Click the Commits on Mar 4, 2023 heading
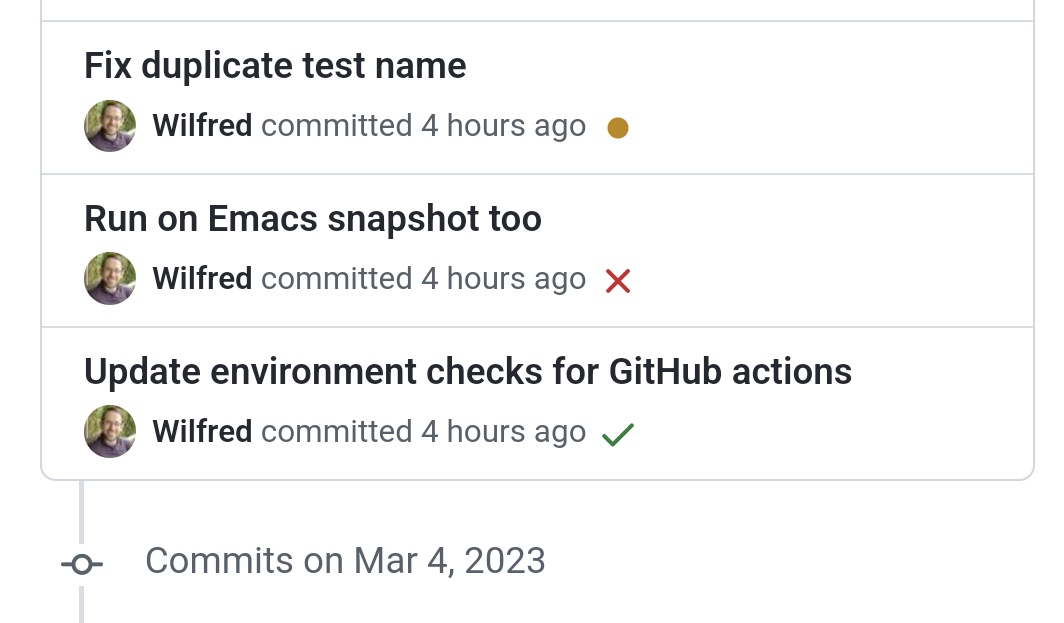The height and width of the screenshot is (623, 1064). click(x=345, y=561)
